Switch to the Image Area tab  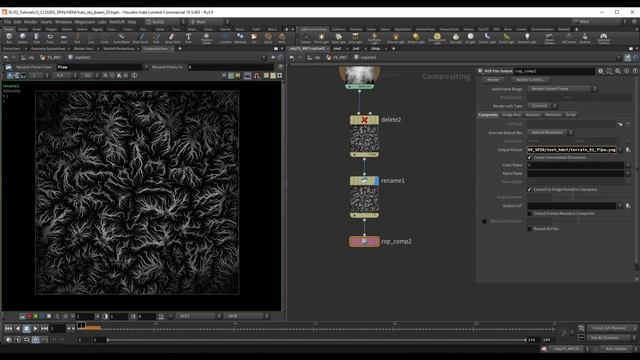pyautogui.click(x=511, y=115)
